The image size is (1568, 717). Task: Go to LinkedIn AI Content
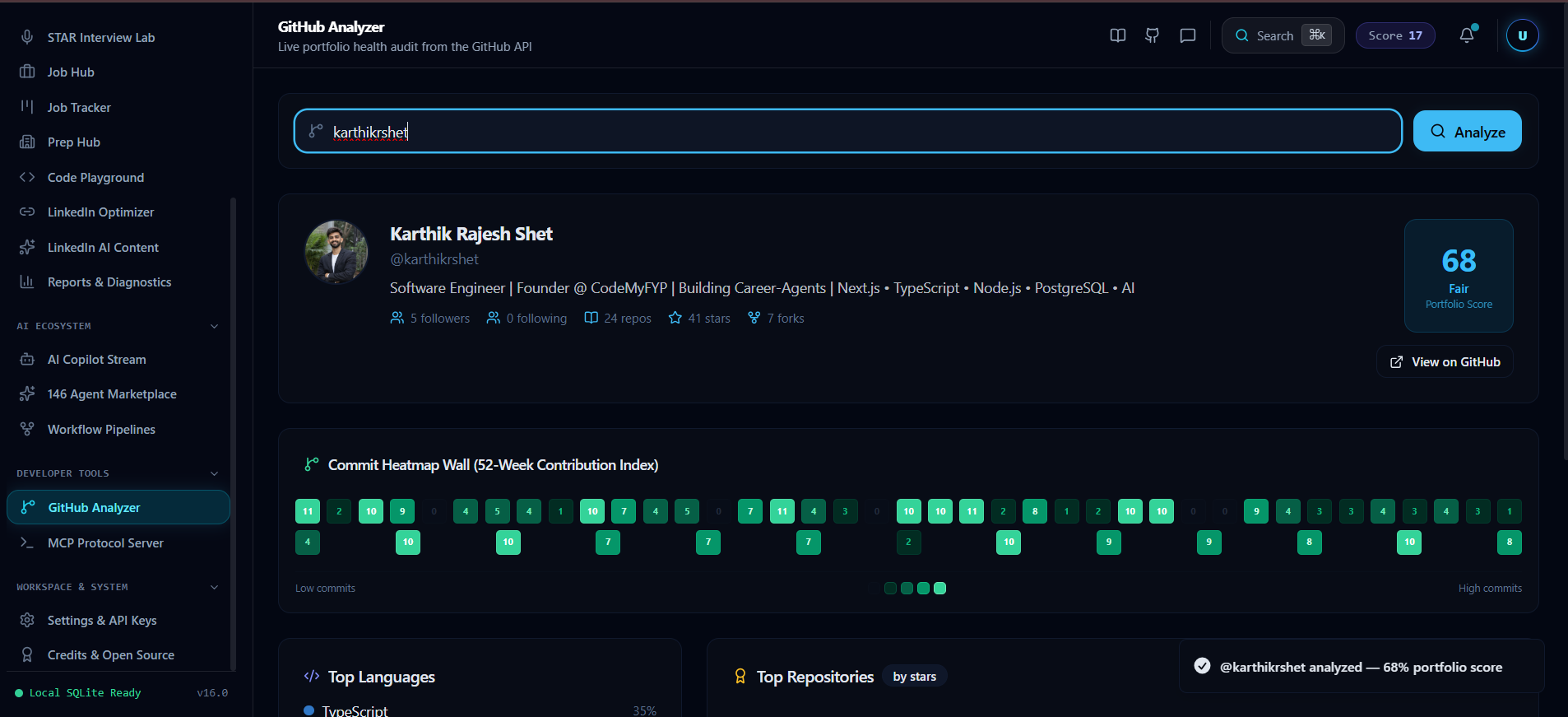point(118,247)
